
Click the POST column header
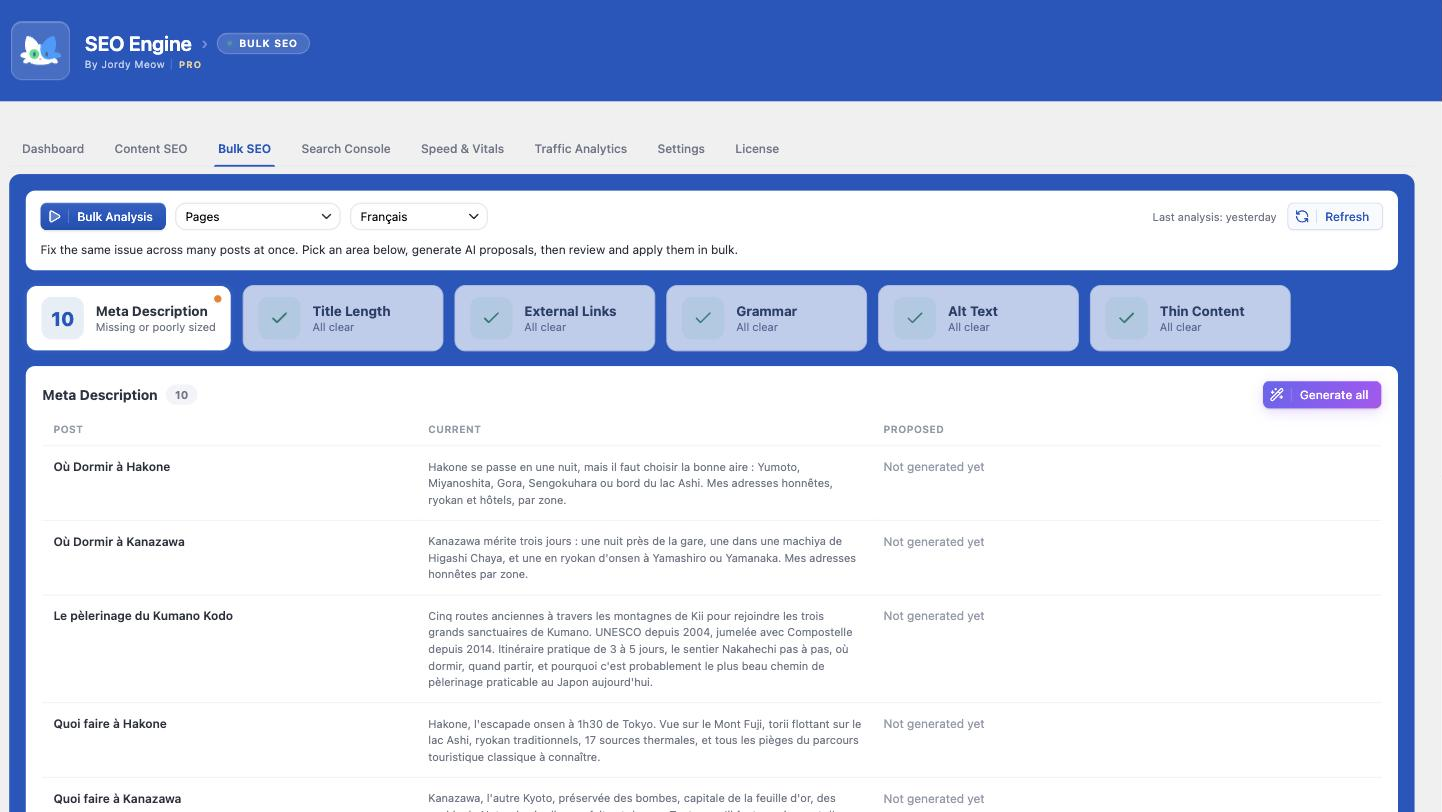[x=68, y=429]
